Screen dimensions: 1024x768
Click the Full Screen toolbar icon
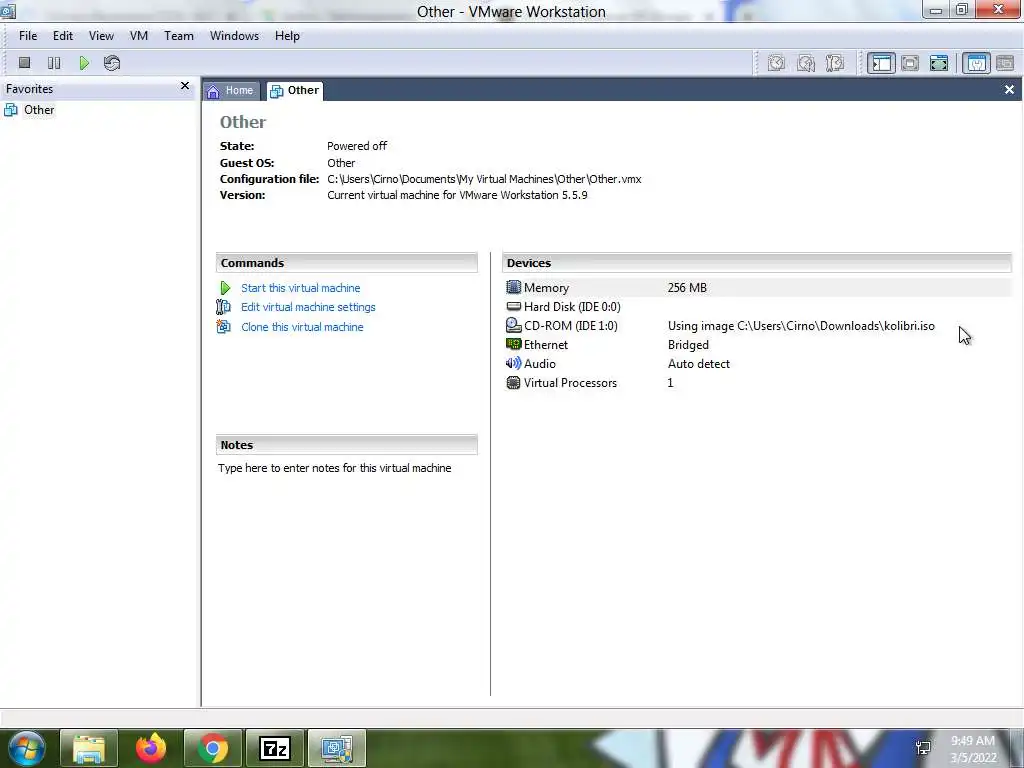tap(938, 63)
